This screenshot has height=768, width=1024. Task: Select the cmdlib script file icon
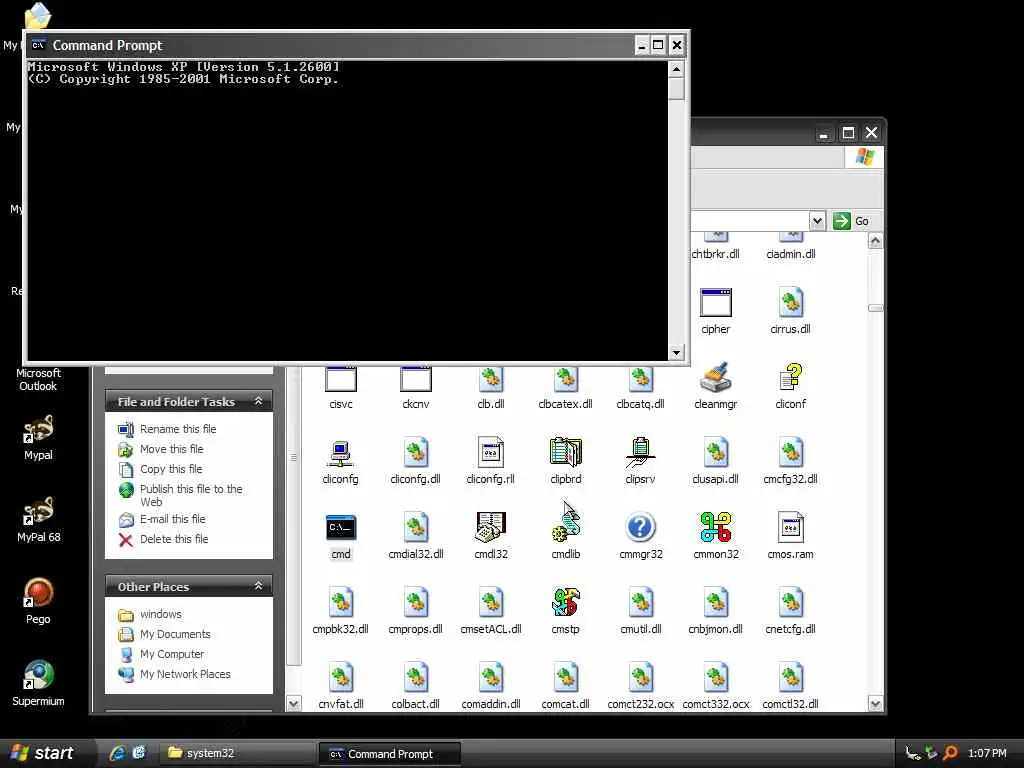566,527
